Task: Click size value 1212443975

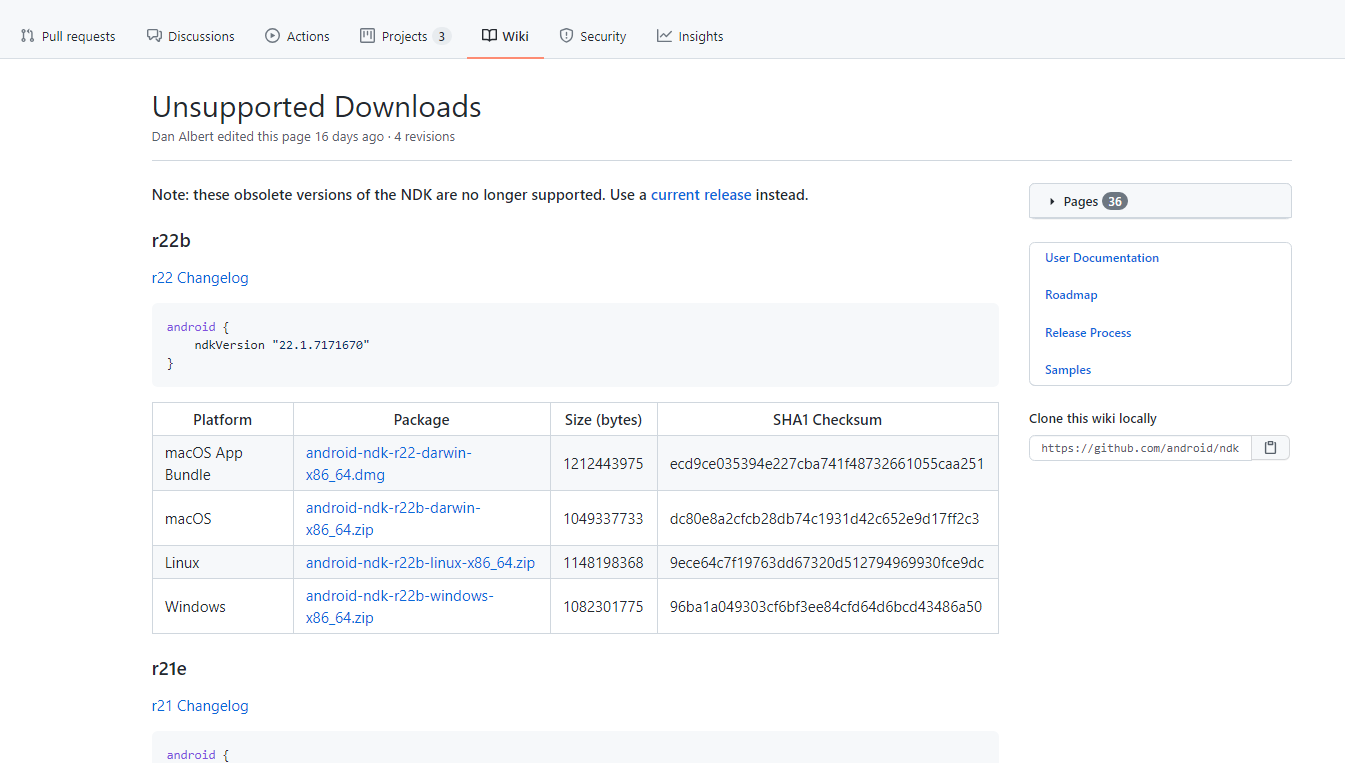Action: click(x=604, y=464)
